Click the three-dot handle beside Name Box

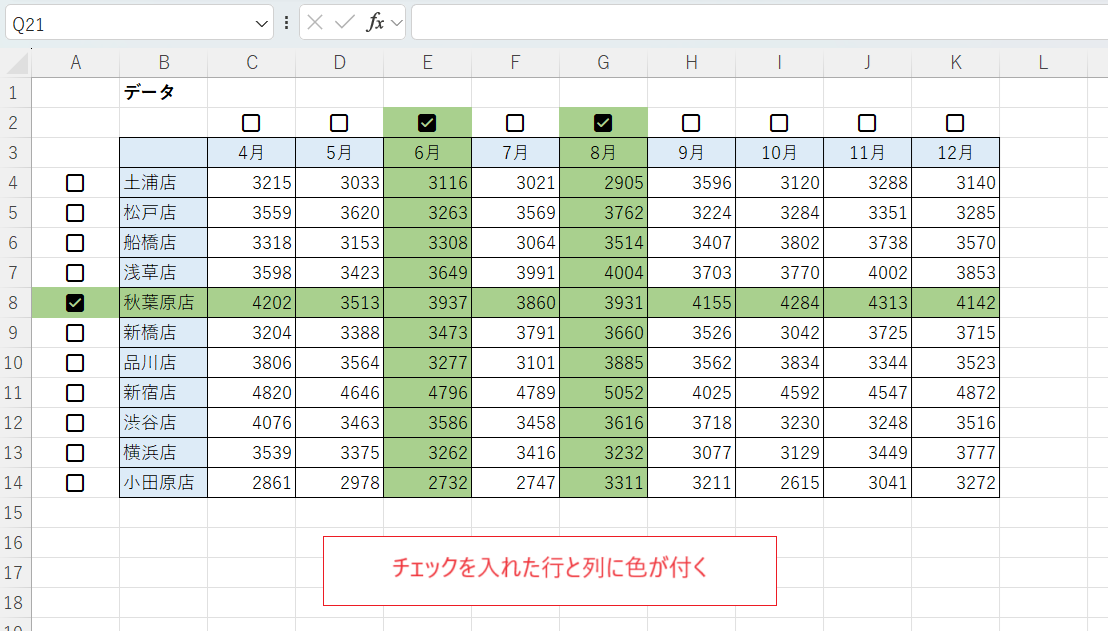(286, 23)
